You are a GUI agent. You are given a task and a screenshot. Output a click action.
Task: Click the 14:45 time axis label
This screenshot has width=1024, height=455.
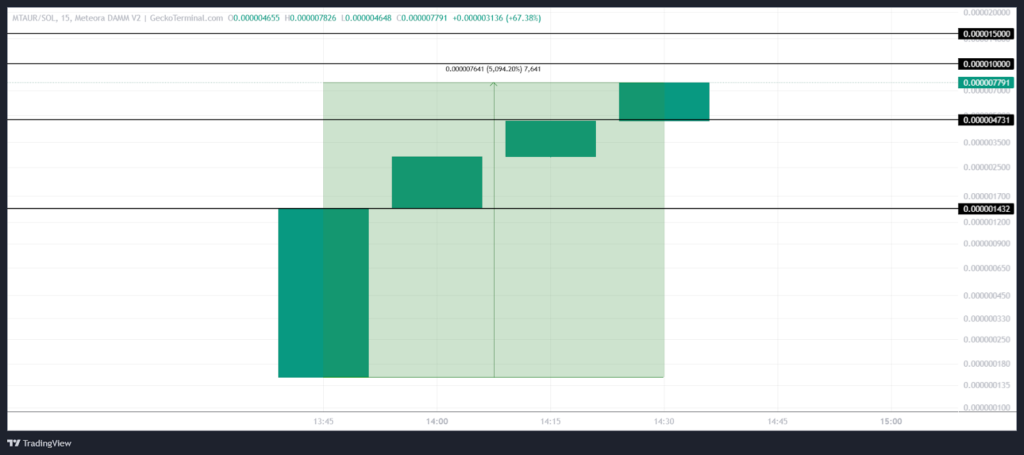pos(777,421)
